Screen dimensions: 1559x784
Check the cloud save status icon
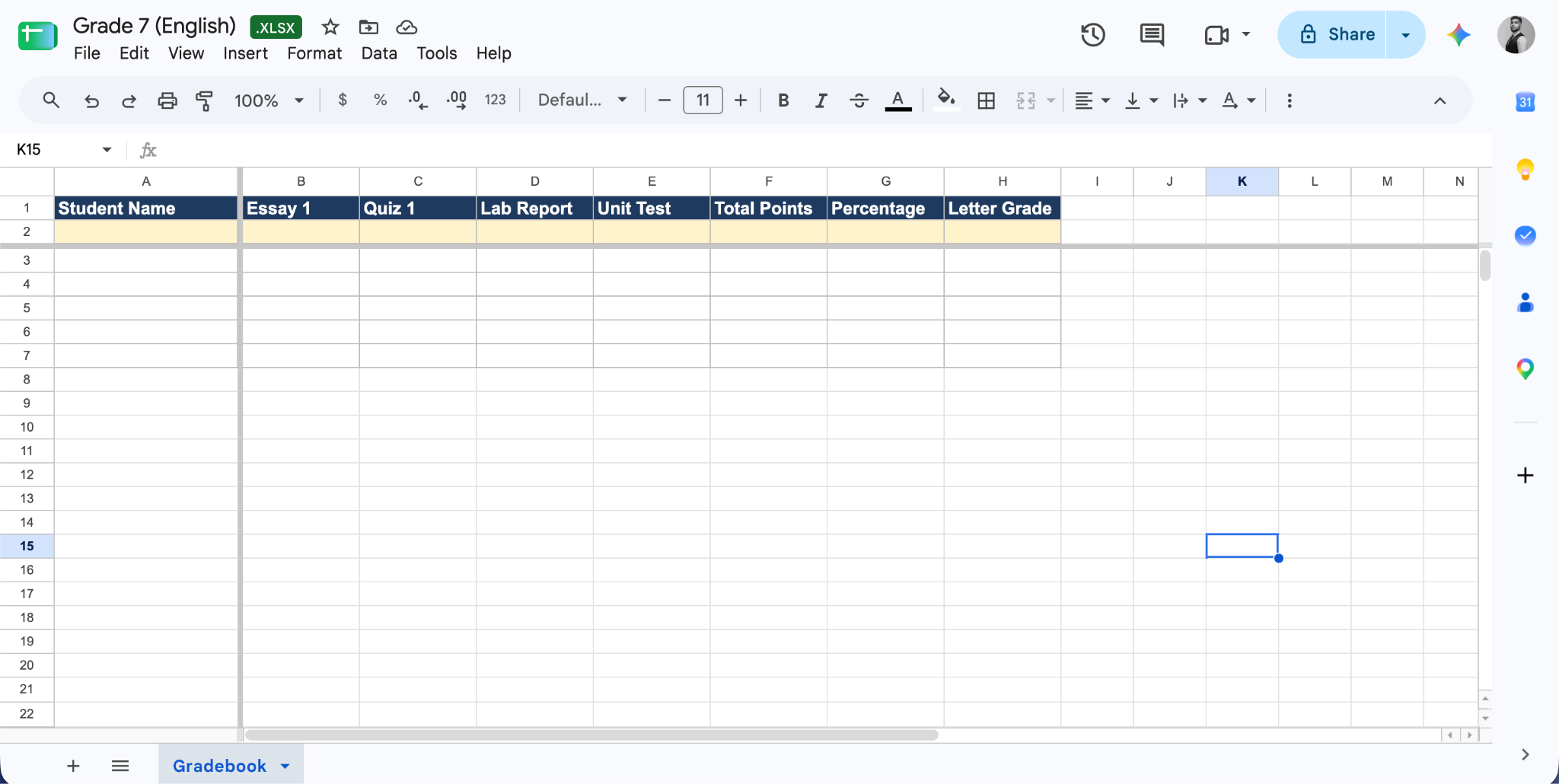406,27
